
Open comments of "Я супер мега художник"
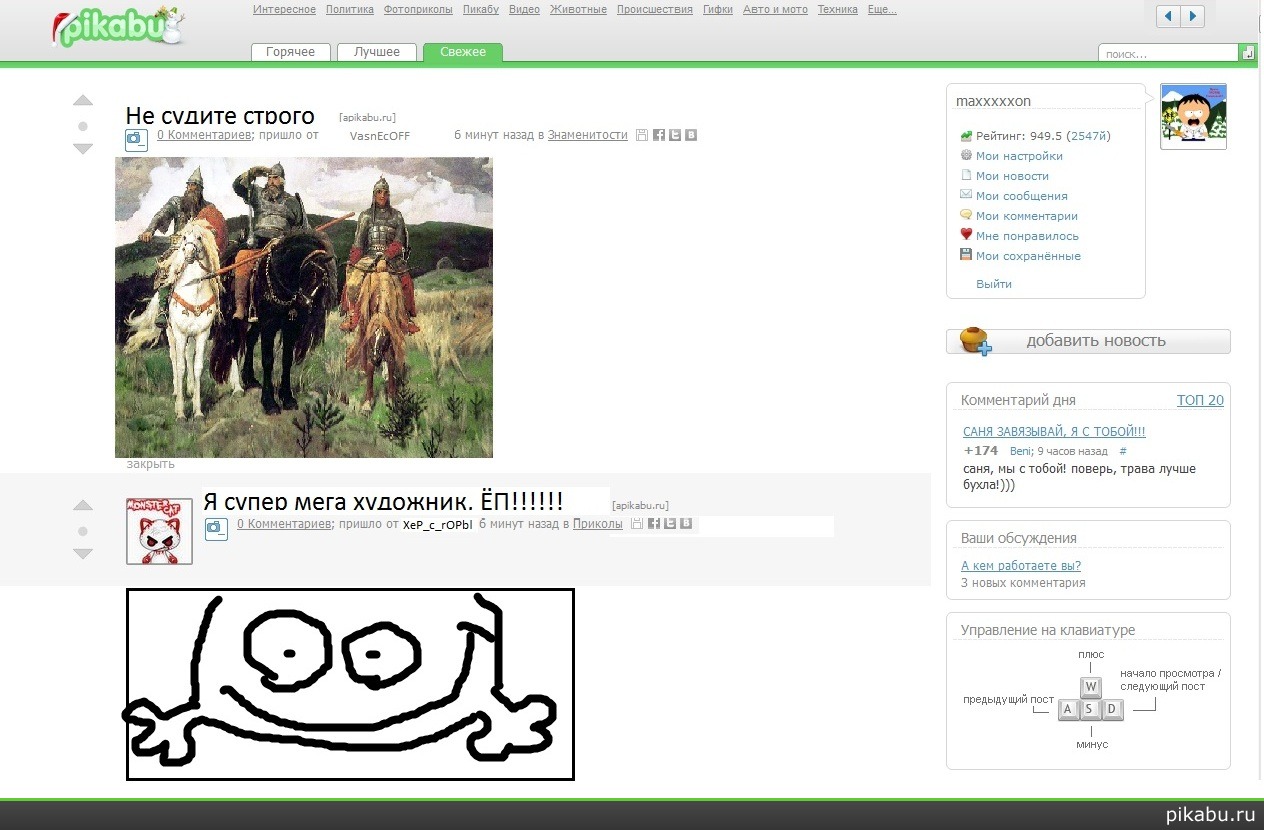coord(284,523)
